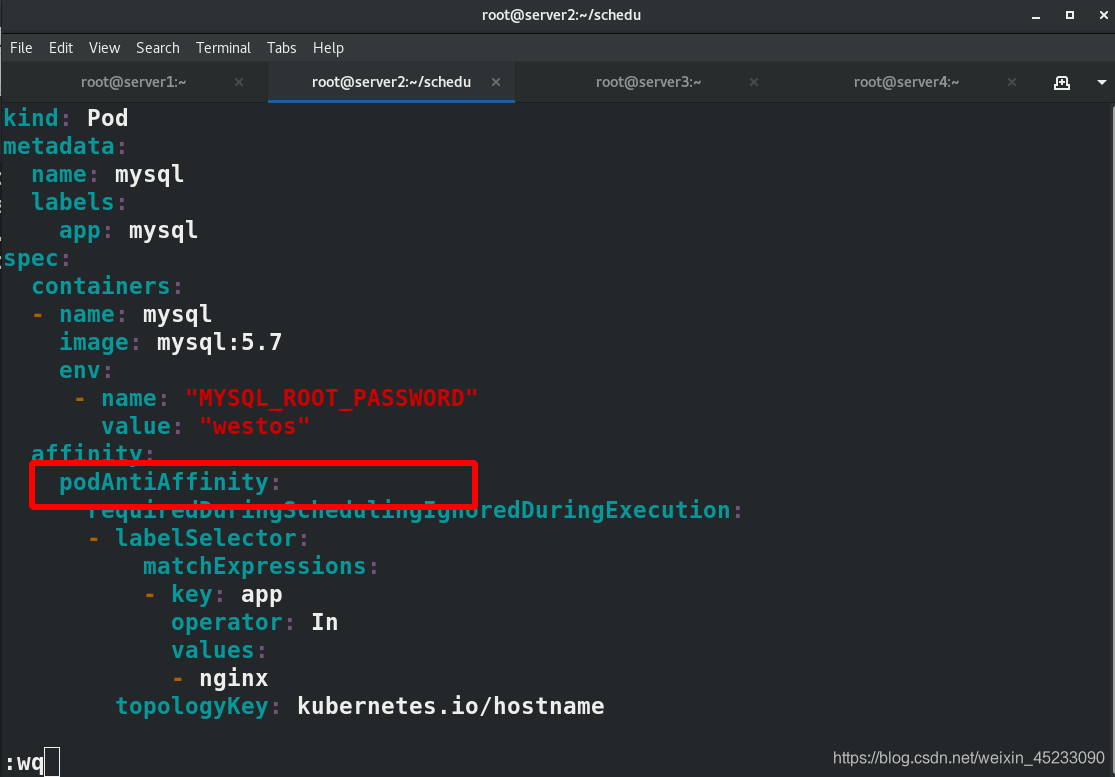
Task: Click the 'podAntiAffinity' key
Action: (x=164, y=482)
